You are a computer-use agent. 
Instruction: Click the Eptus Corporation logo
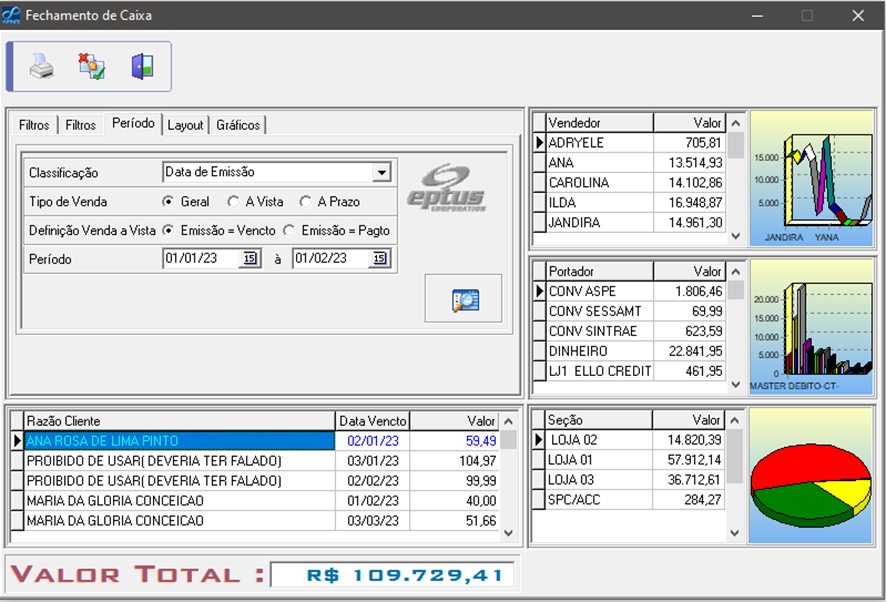446,186
